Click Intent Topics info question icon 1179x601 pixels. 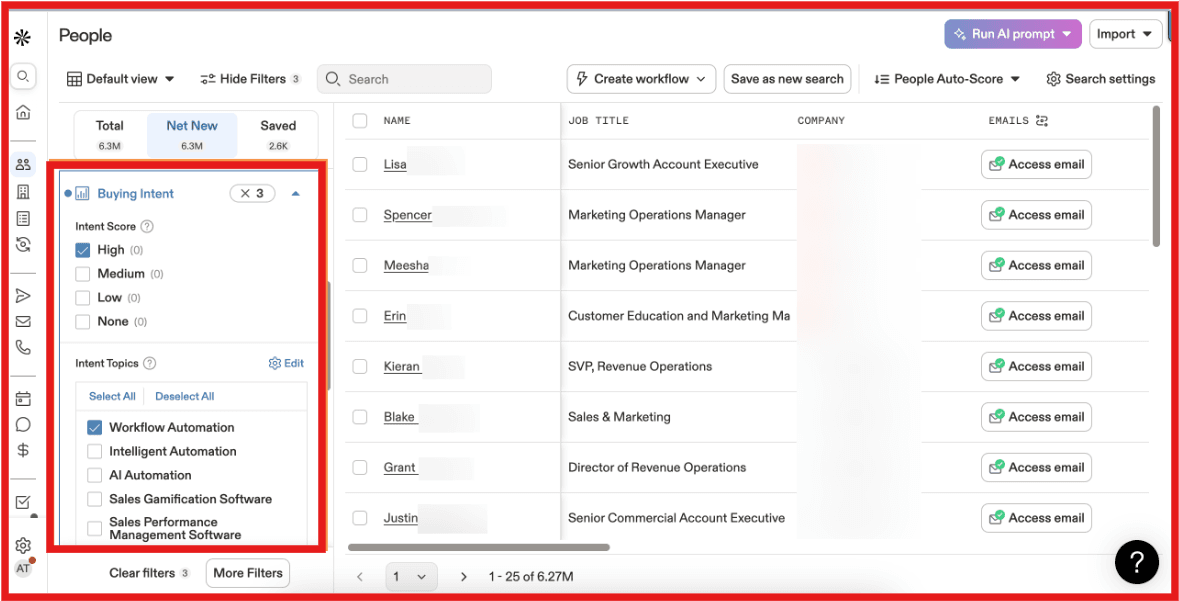pyautogui.click(x=150, y=363)
